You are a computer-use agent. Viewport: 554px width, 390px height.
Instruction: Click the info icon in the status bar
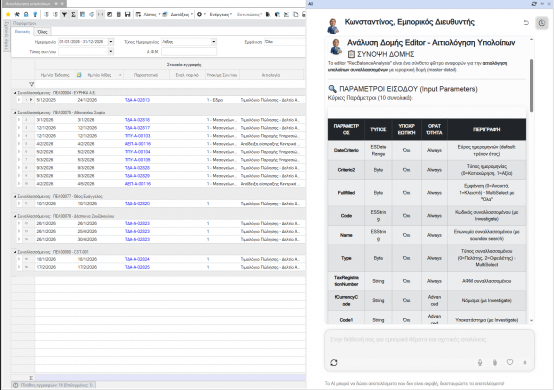coord(16,385)
